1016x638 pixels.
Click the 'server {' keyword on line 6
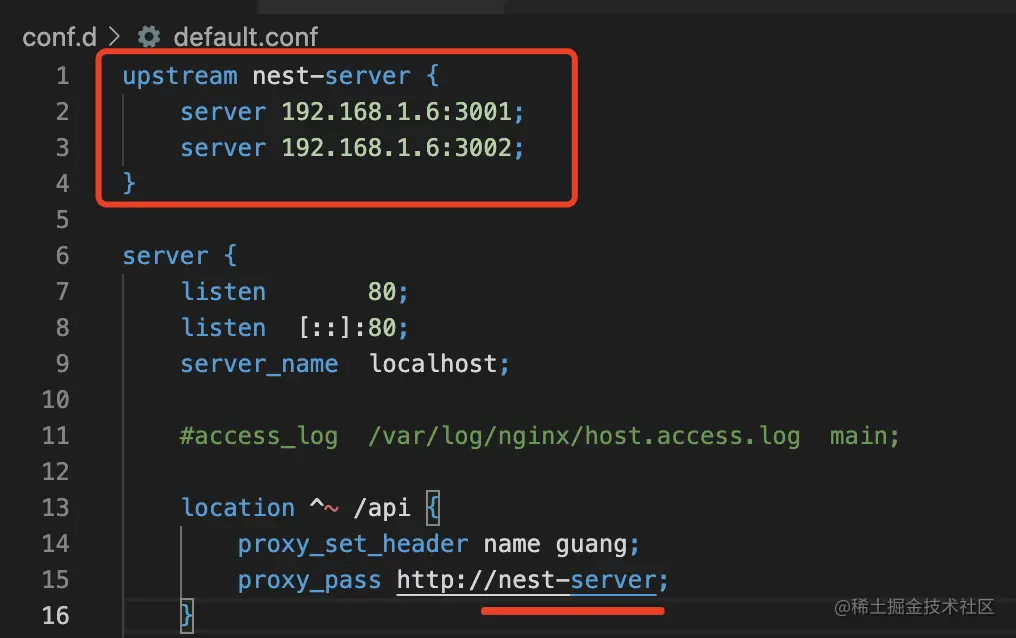coord(179,255)
